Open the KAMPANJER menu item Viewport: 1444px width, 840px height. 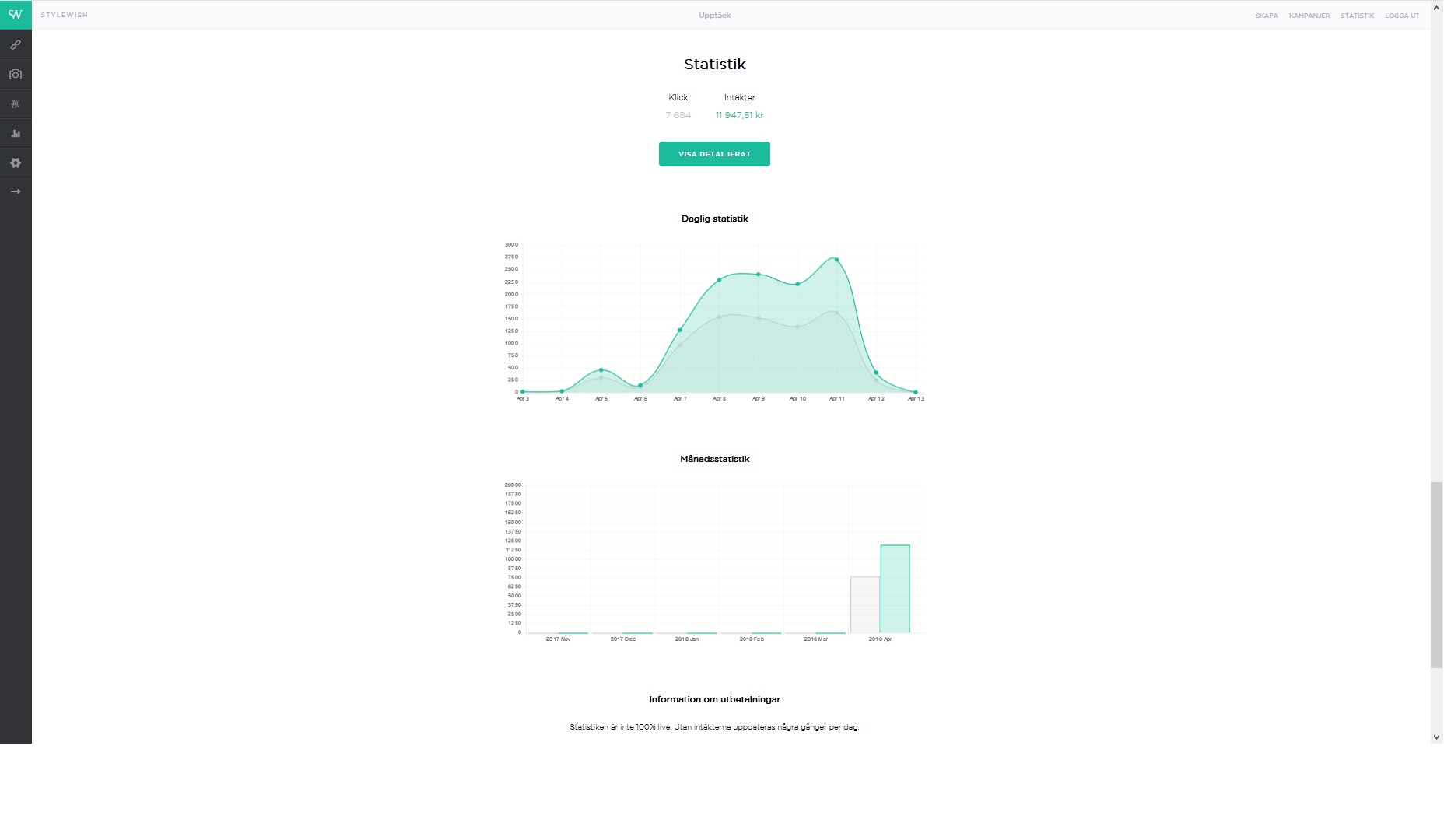1309,16
